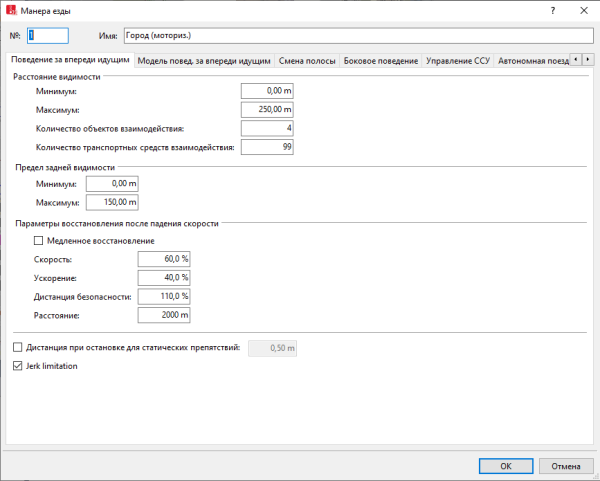Select the 250,00 m maximum visibility field
The image size is (600, 481).
point(266,110)
